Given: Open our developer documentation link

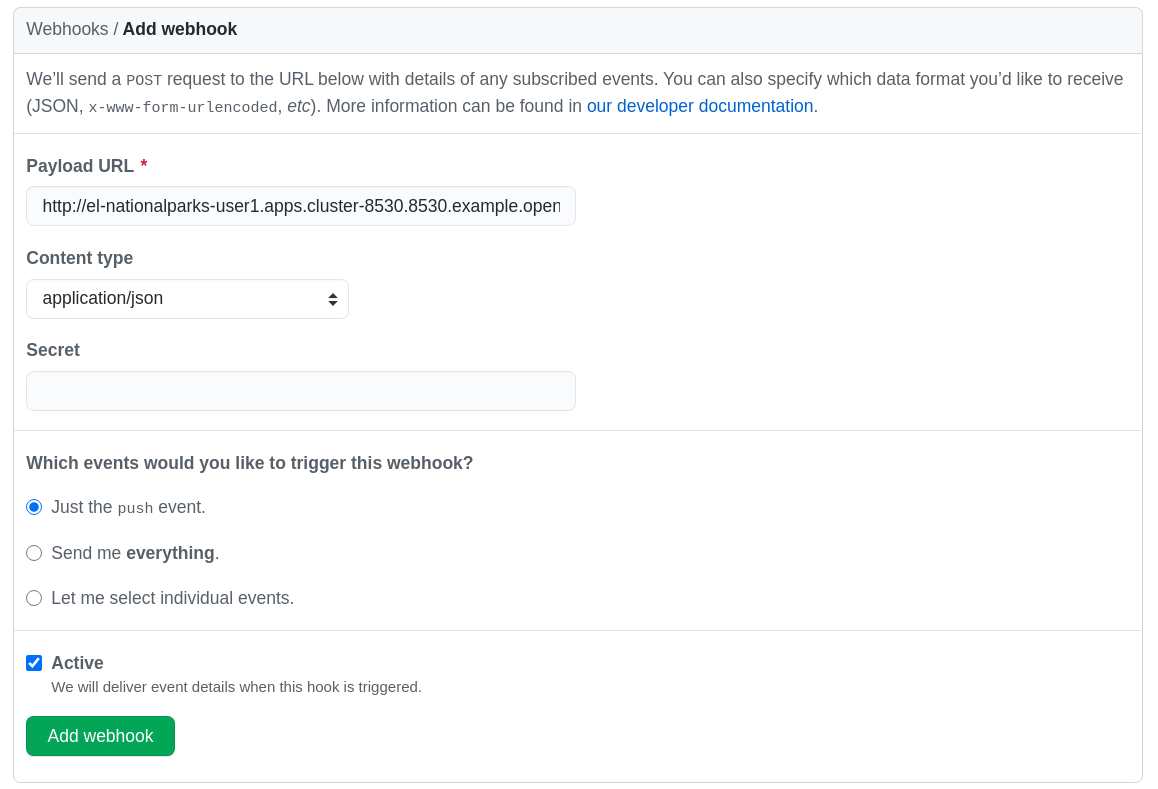Looking at the screenshot, I should click(x=699, y=106).
